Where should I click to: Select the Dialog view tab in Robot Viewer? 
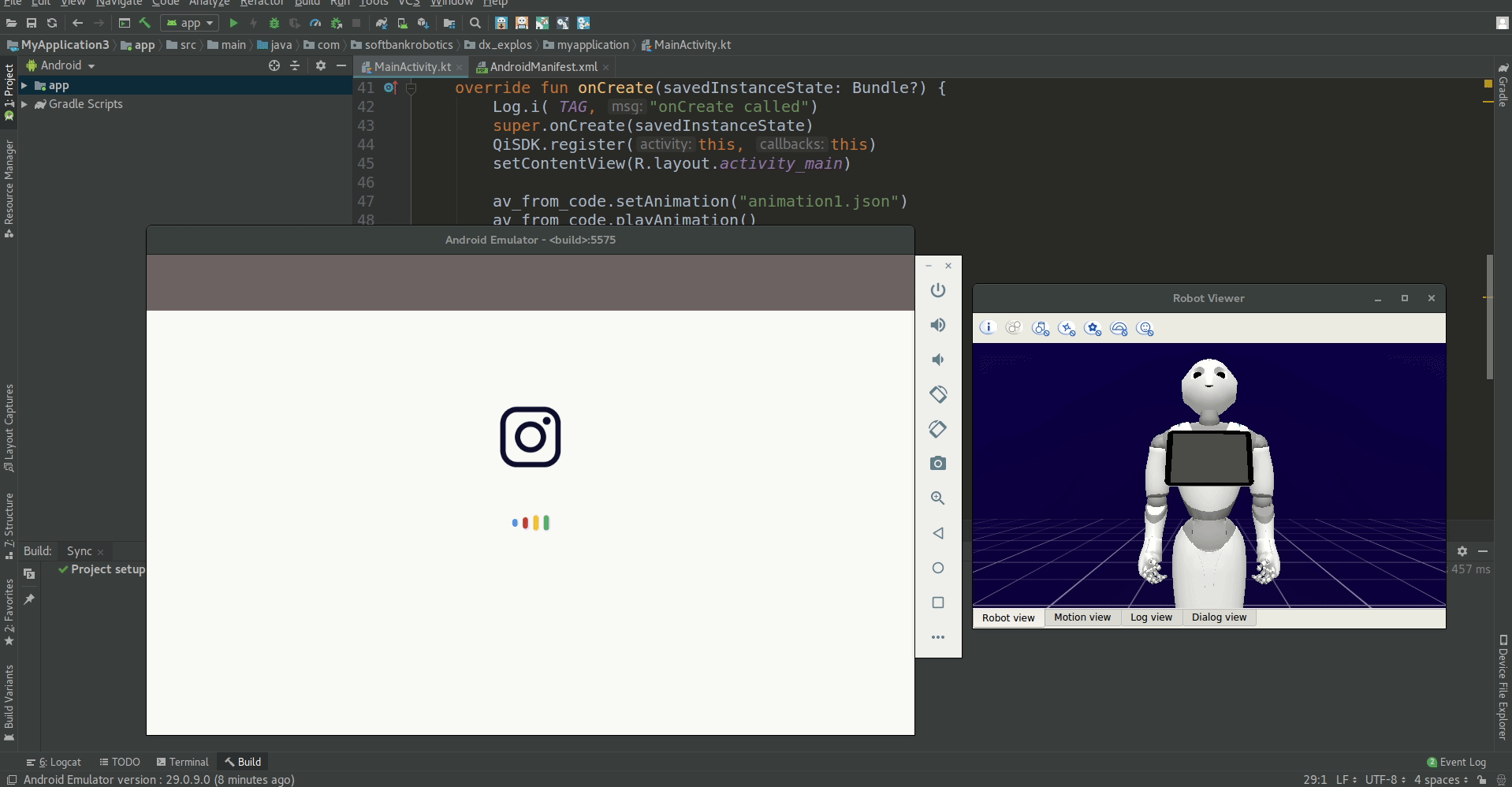pos(1219,617)
